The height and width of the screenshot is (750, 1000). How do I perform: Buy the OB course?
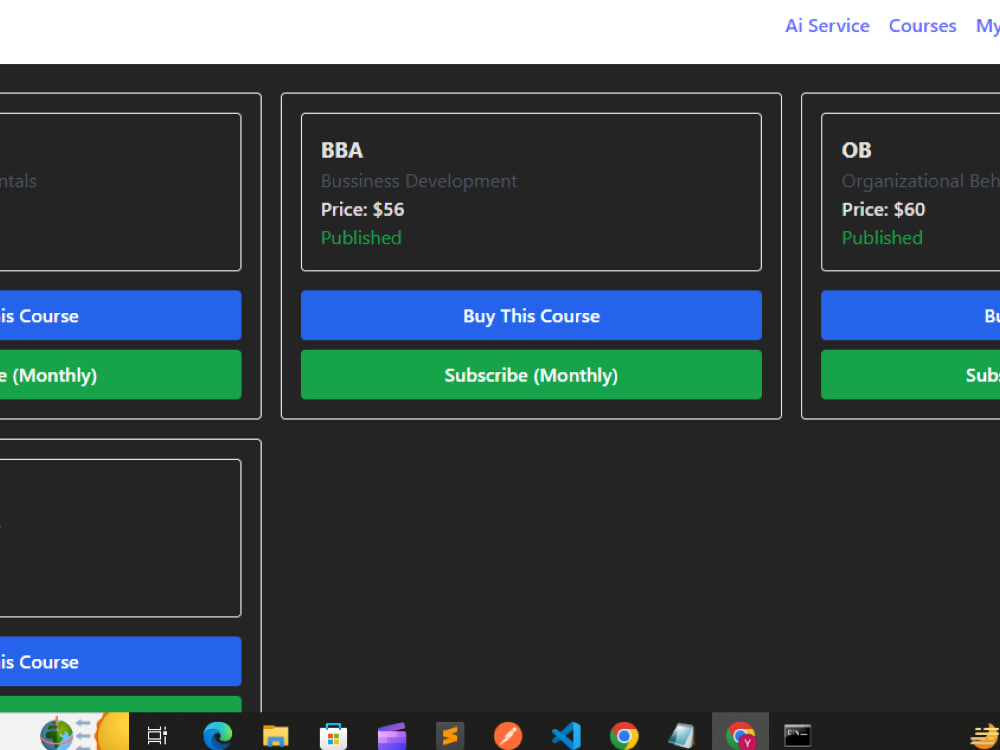pyautogui.click(x=911, y=315)
